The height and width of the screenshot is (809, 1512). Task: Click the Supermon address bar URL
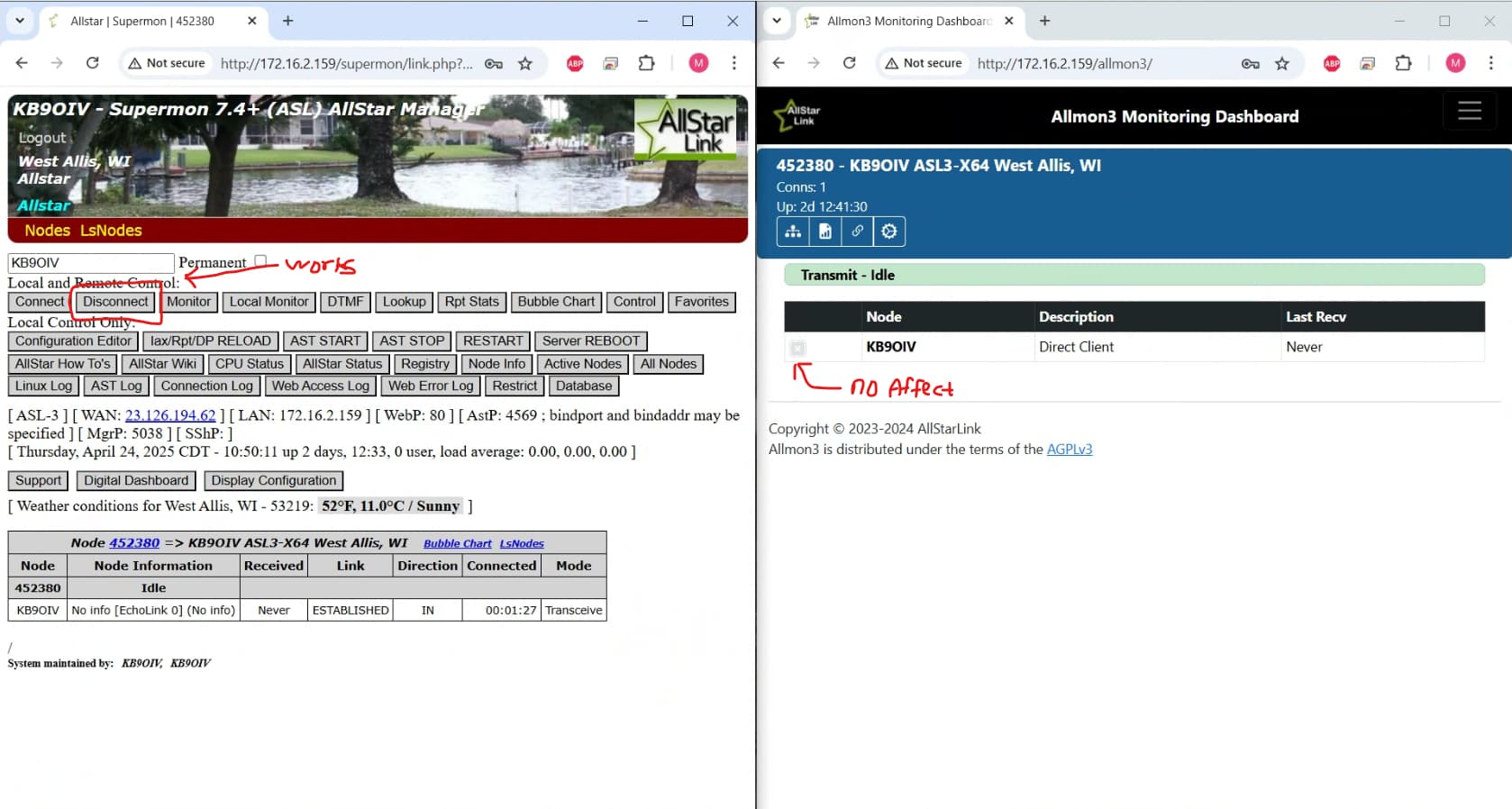click(x=347, y=63)
